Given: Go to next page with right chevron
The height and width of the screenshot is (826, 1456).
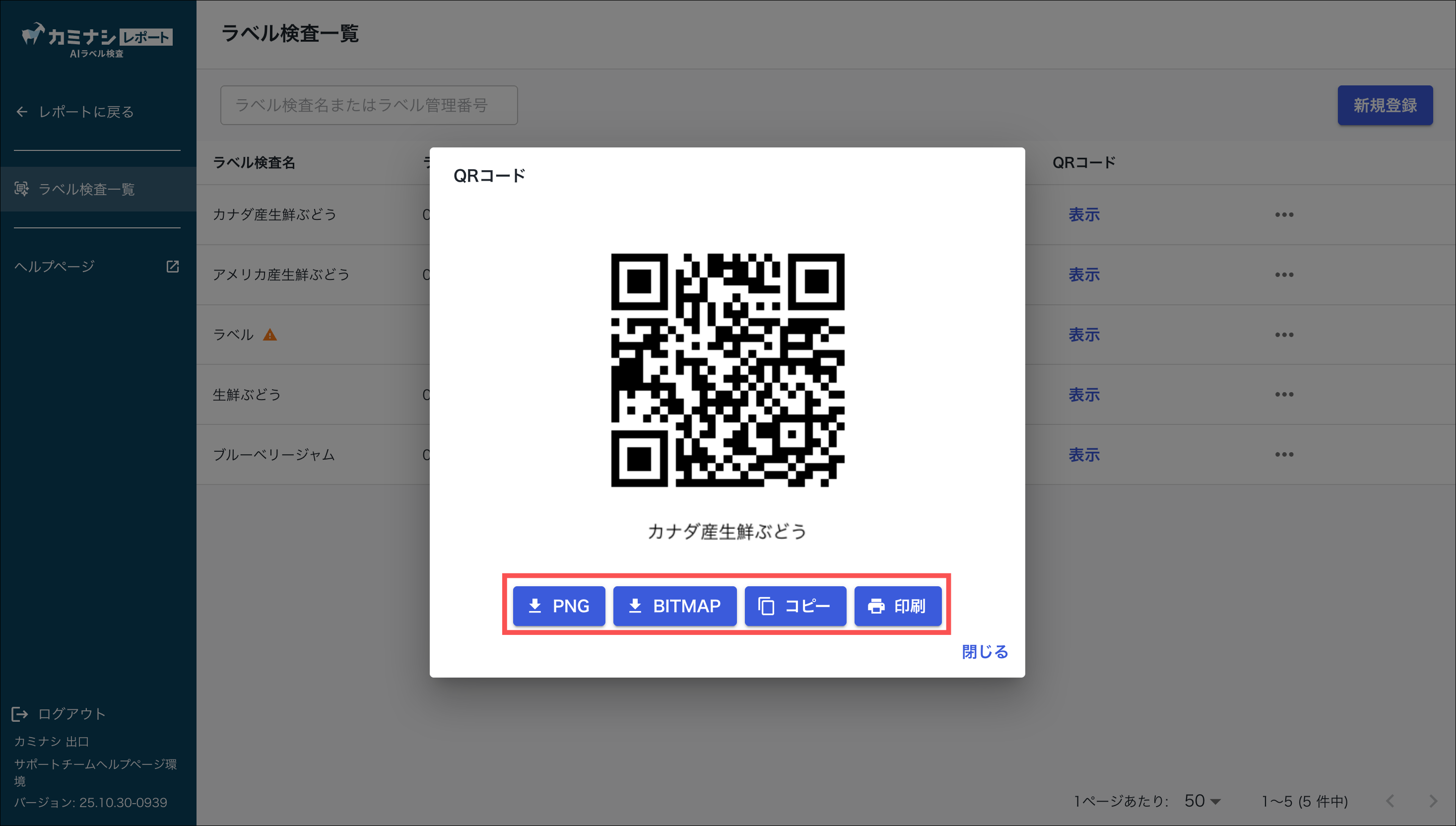Looking at the screenshot, I should pyautogui.click(x=1433, y=801).
